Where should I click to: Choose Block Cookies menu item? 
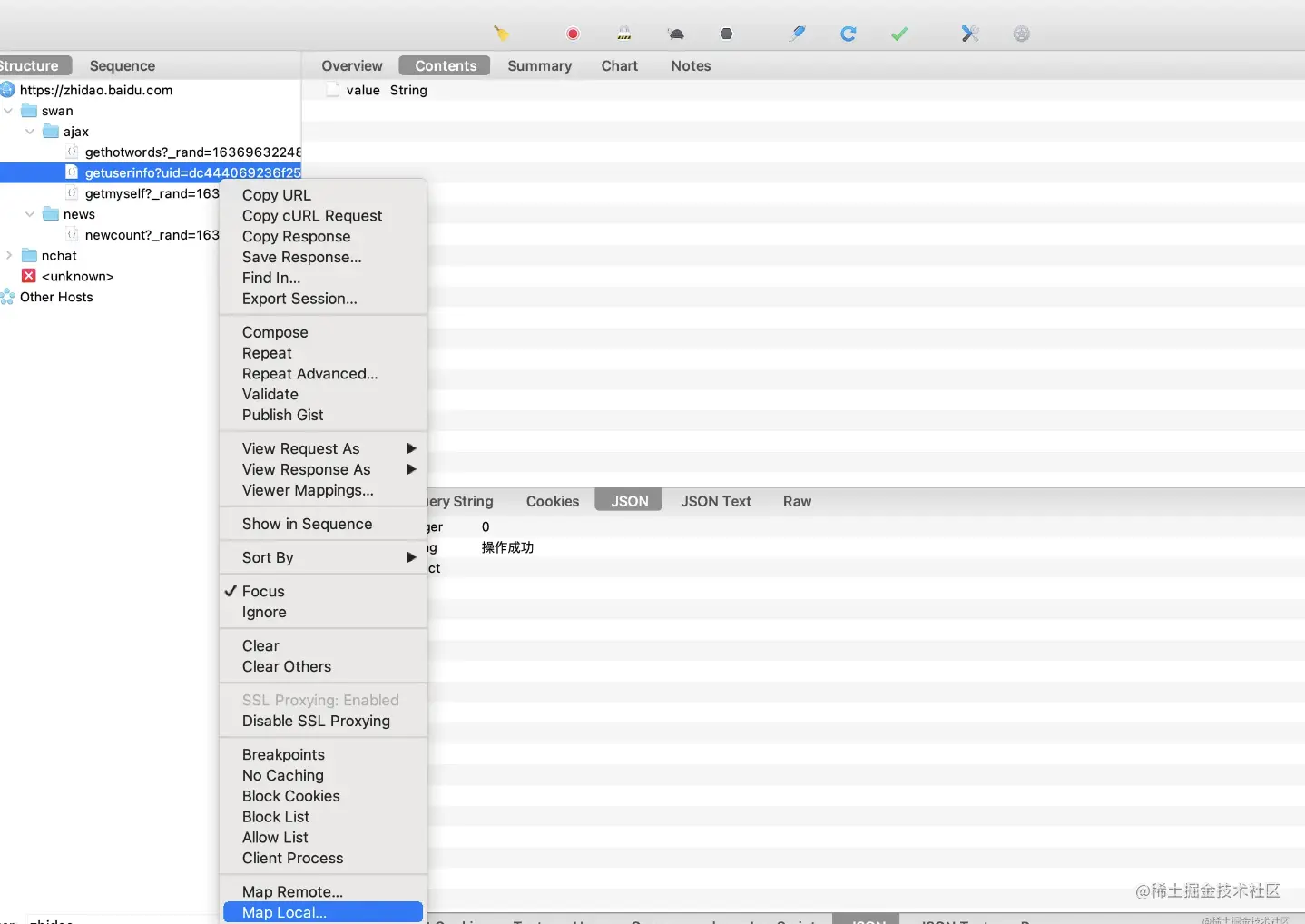[323, 796]
